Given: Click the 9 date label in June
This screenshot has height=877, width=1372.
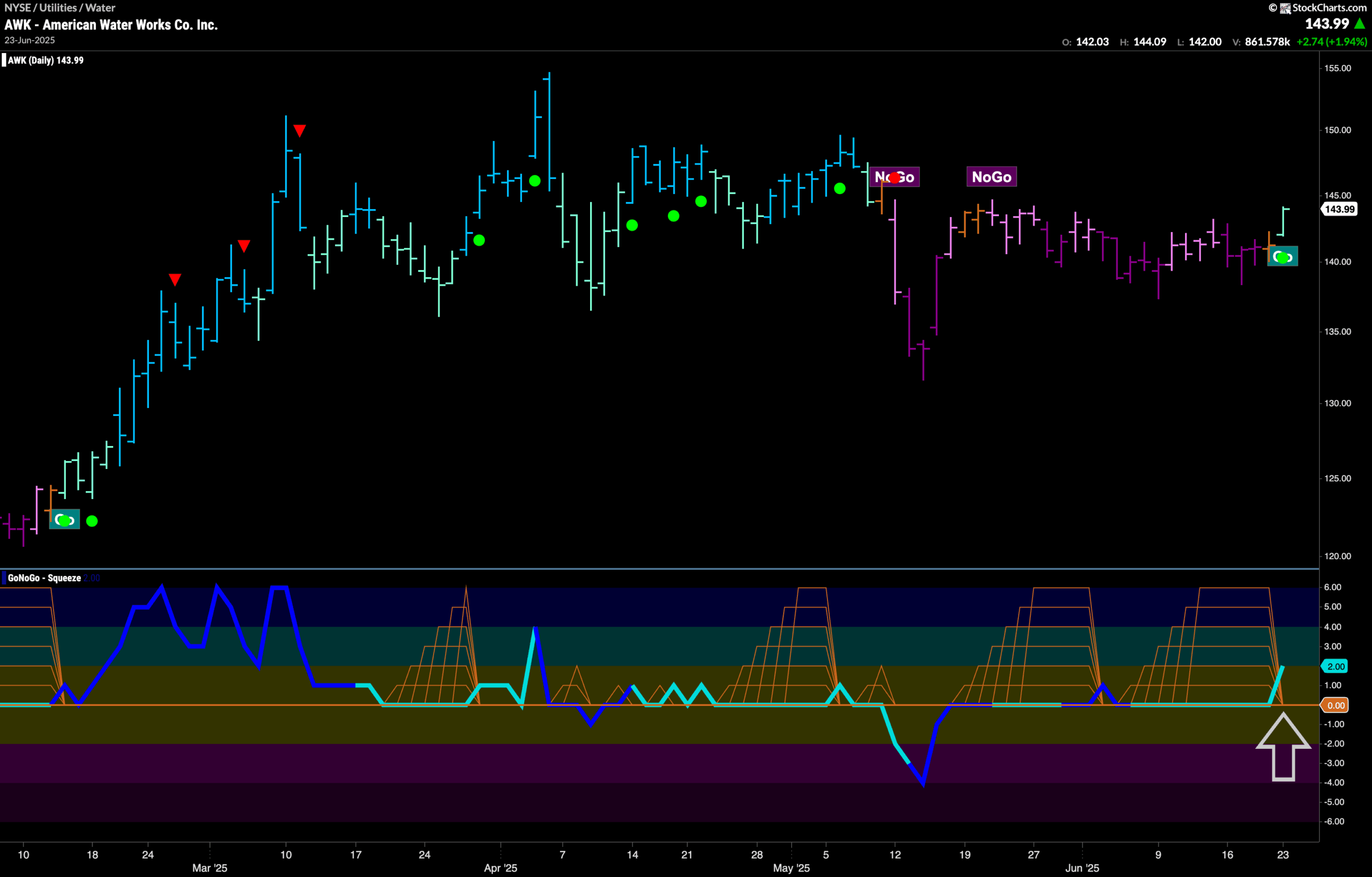Looking at the screenshot, I should click(1158, 855).
